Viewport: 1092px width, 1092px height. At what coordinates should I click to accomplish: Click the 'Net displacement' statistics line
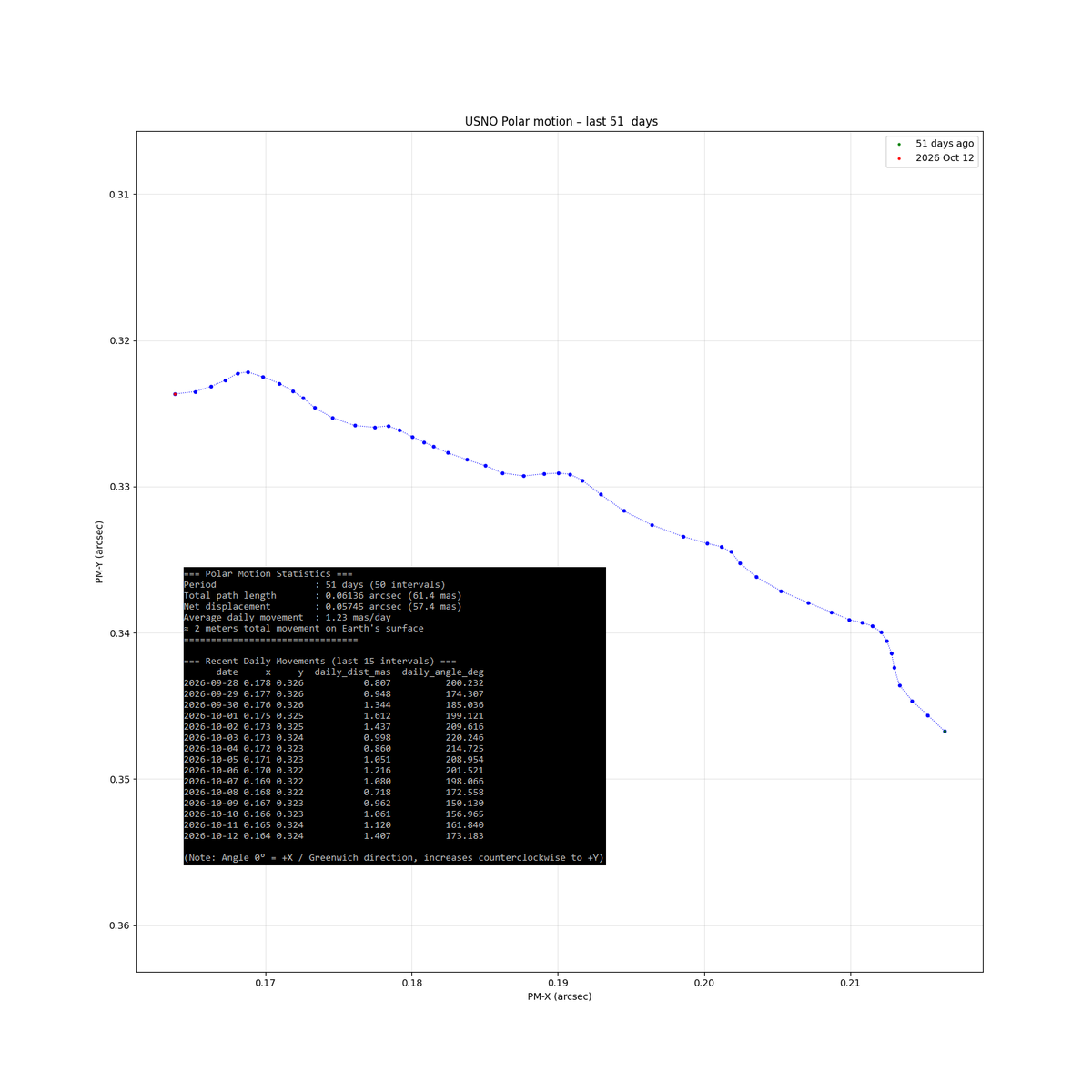point(323,607)
